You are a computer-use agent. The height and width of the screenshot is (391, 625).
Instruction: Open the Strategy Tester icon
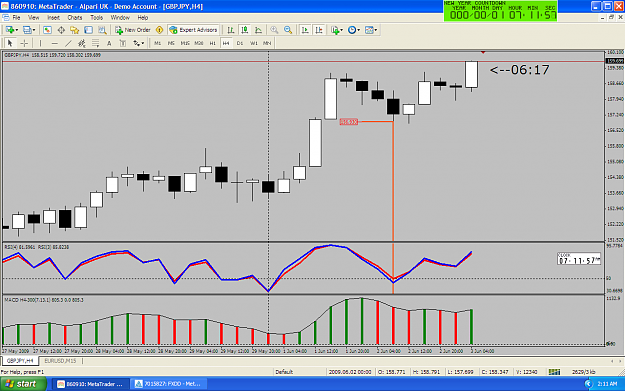(x=102, y=30)
